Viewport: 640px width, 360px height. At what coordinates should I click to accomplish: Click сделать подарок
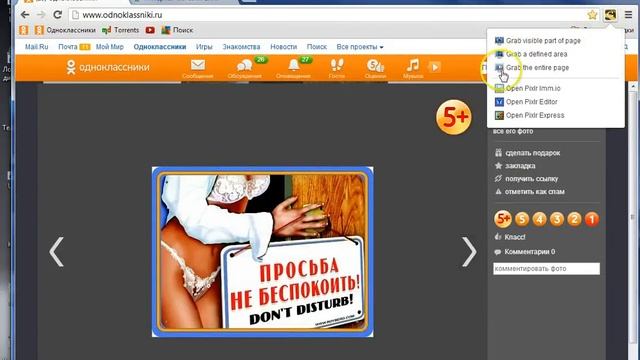[x=527, y=153]
